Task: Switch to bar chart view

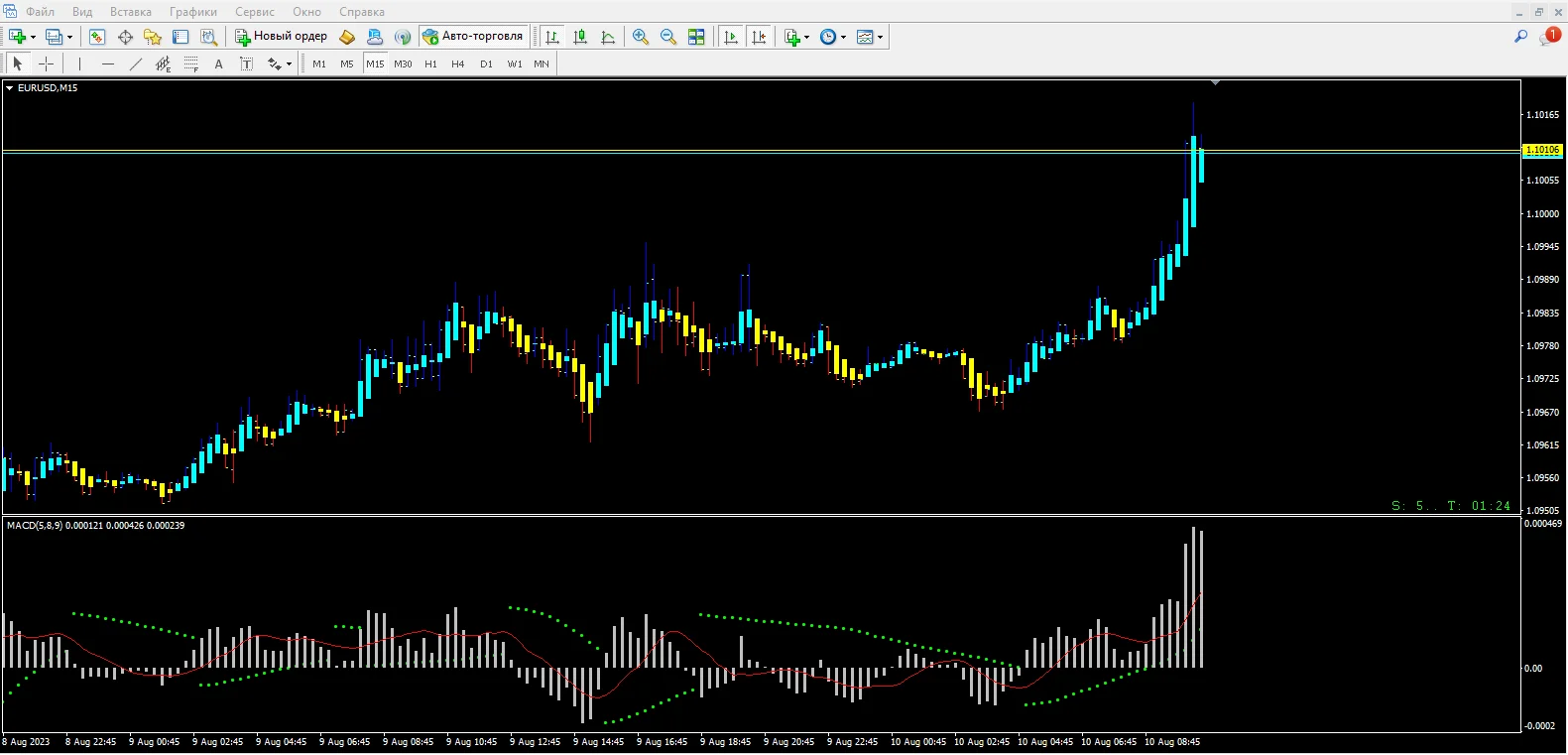Action: (552, 37)
